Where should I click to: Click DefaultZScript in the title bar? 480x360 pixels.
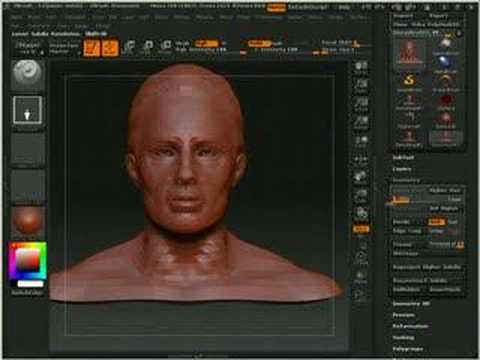(308, 7)
